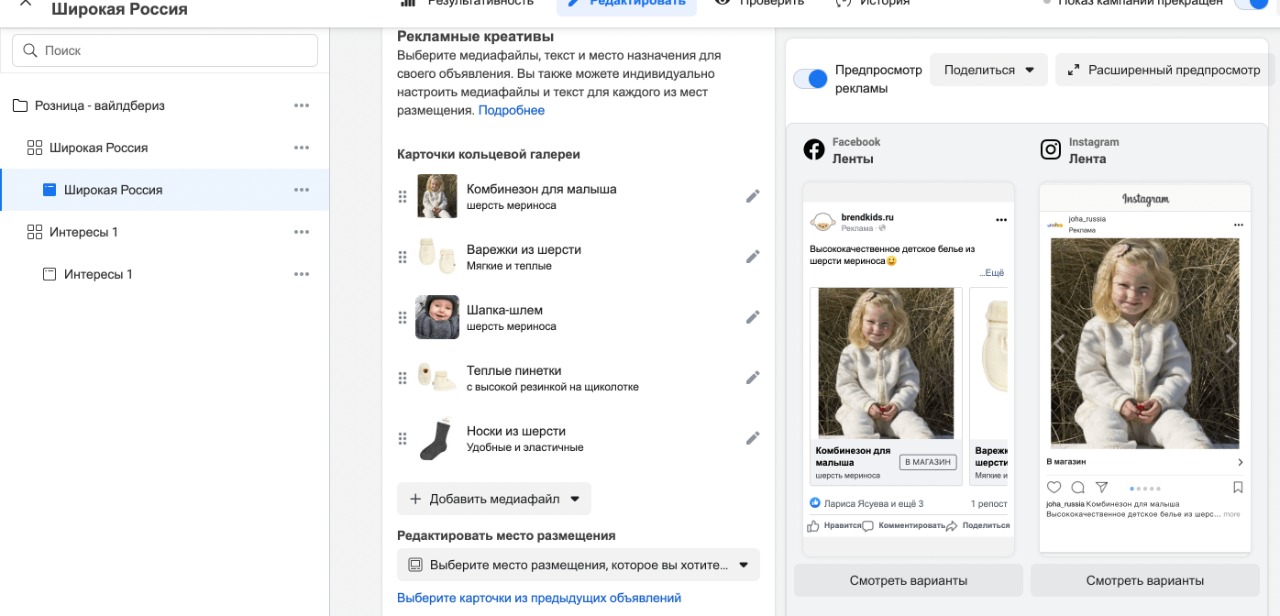This screenshot has width=1280, height=616.
Task: Click the pencil icon for Носки из шерсти
Action: point(753,438)
